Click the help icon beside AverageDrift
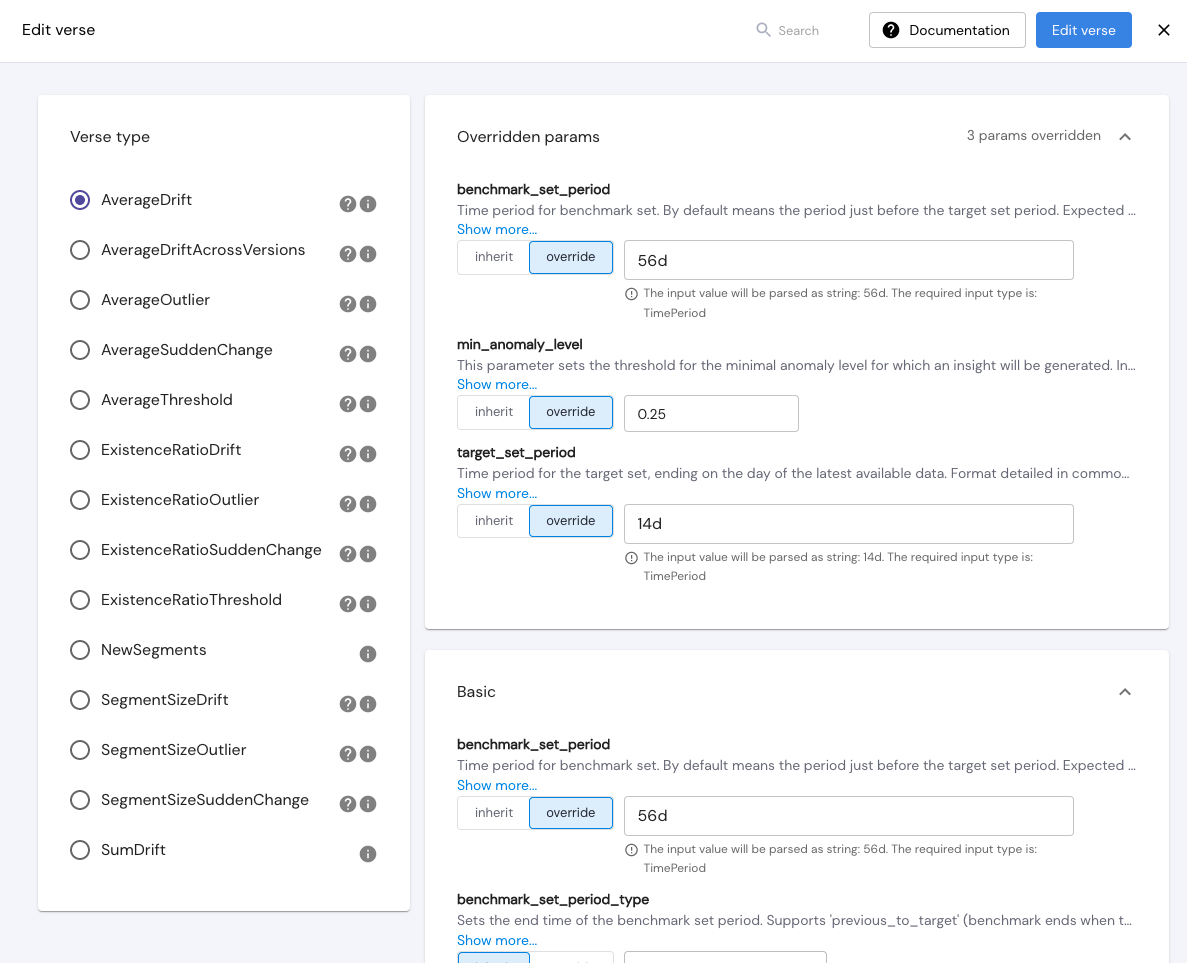 click(x=348, y=204)
